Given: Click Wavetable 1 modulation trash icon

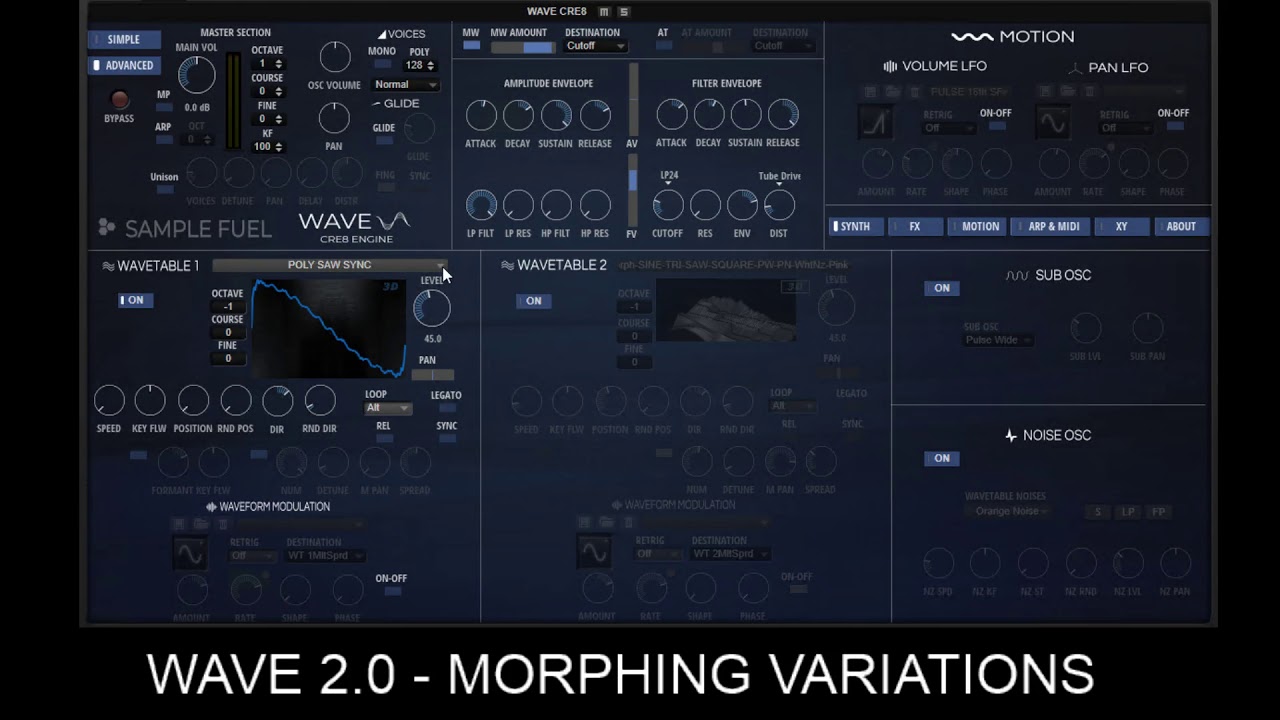Looking at the screenshot, I should [222, 523].
